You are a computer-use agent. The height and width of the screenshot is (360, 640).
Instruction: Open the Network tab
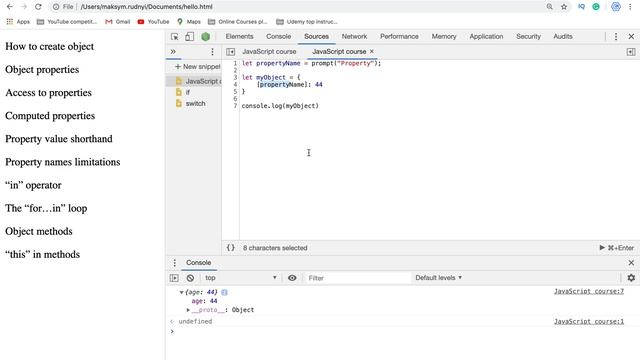coord(354,36)
